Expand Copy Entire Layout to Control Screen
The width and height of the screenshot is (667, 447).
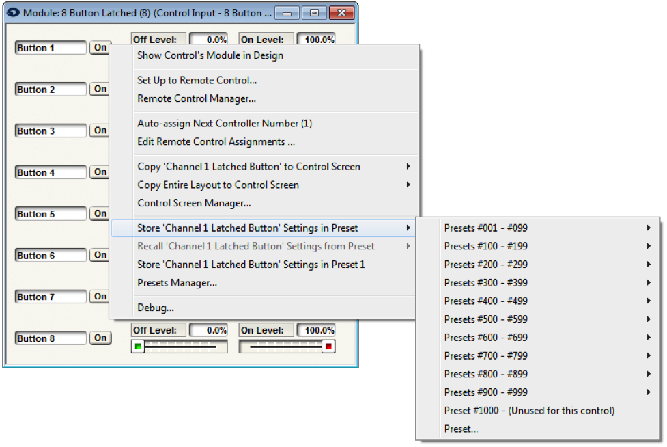tap(264, 185)
